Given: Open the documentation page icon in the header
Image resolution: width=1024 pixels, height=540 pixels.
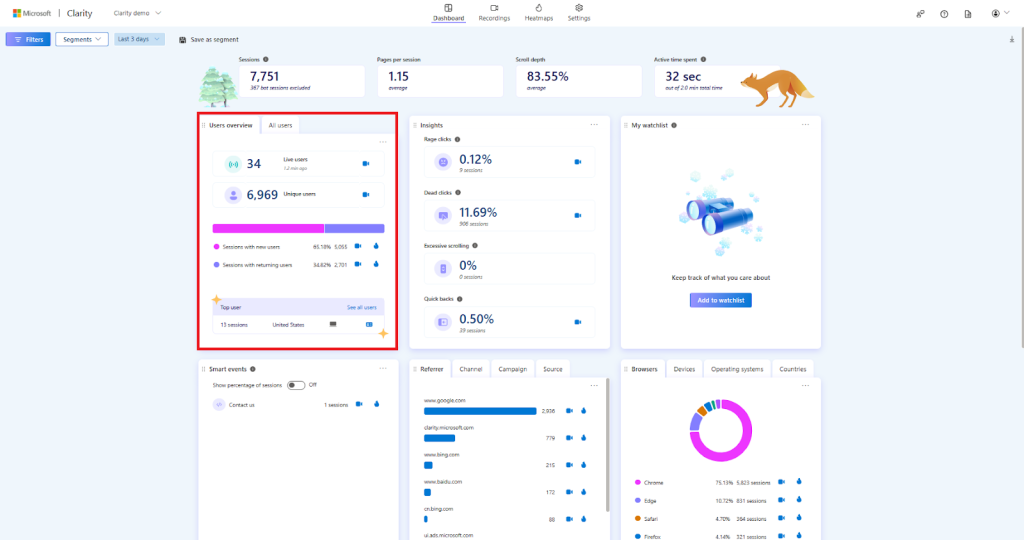Looking at the screenshot, I should coord(968,14).
